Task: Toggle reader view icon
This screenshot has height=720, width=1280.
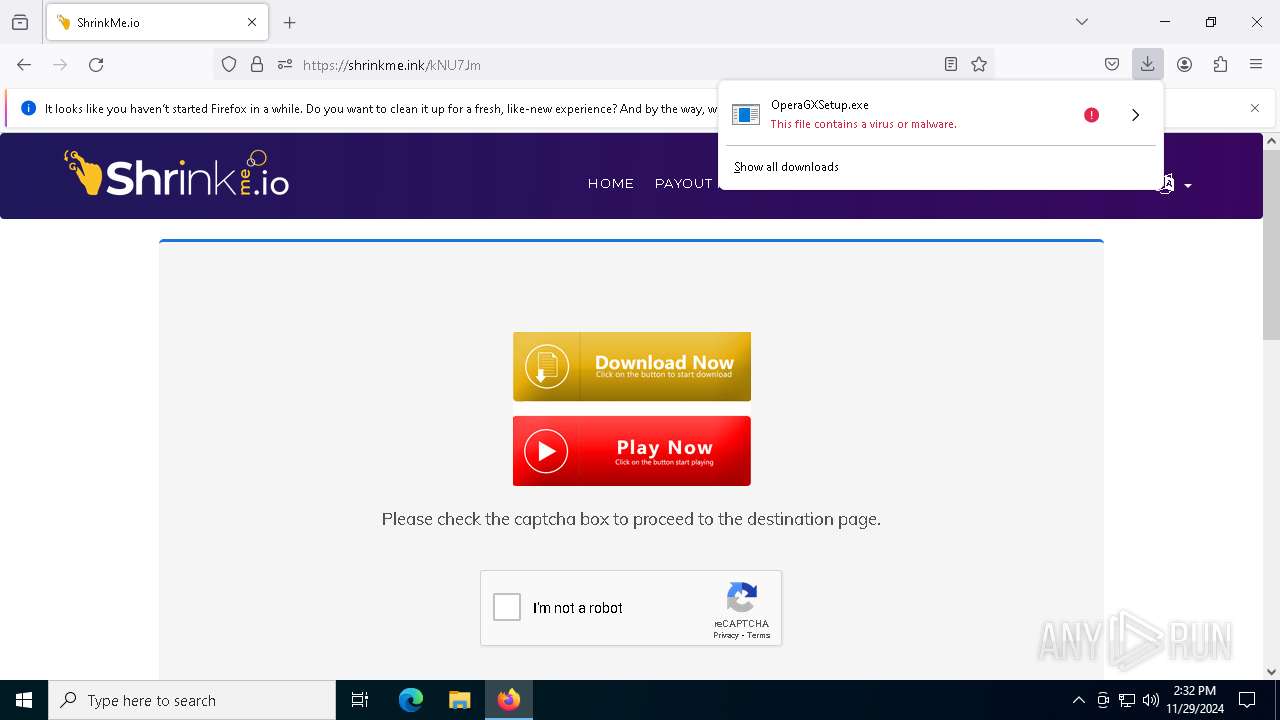Action: point(951,64)
